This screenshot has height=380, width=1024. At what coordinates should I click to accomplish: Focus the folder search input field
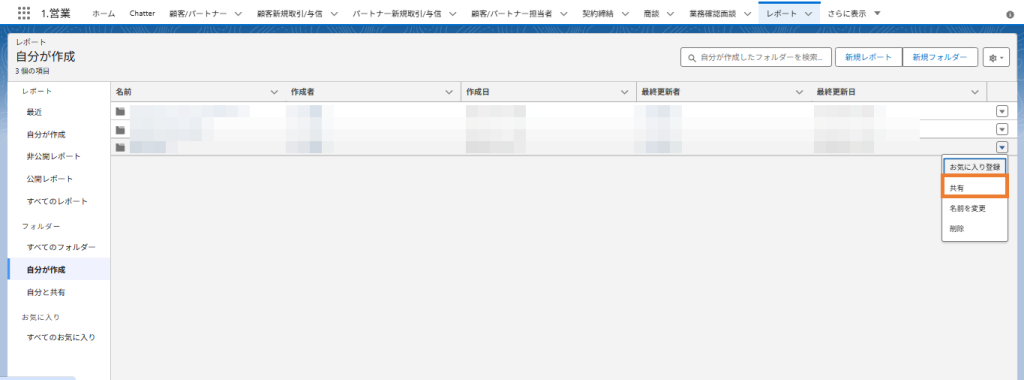pyautogui.click(x=756, y=57)
